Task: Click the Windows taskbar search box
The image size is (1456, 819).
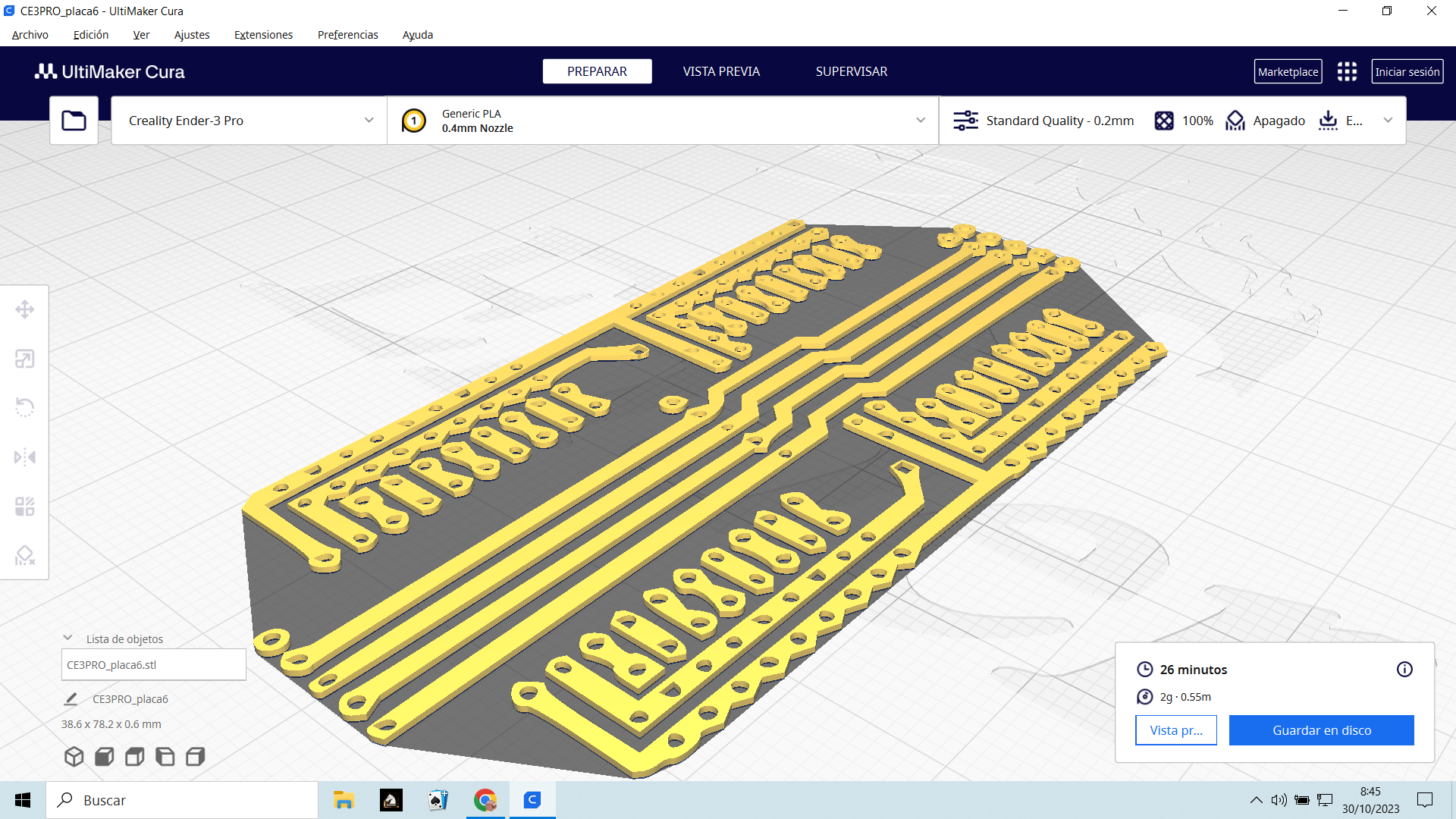Action: (182, 800)
